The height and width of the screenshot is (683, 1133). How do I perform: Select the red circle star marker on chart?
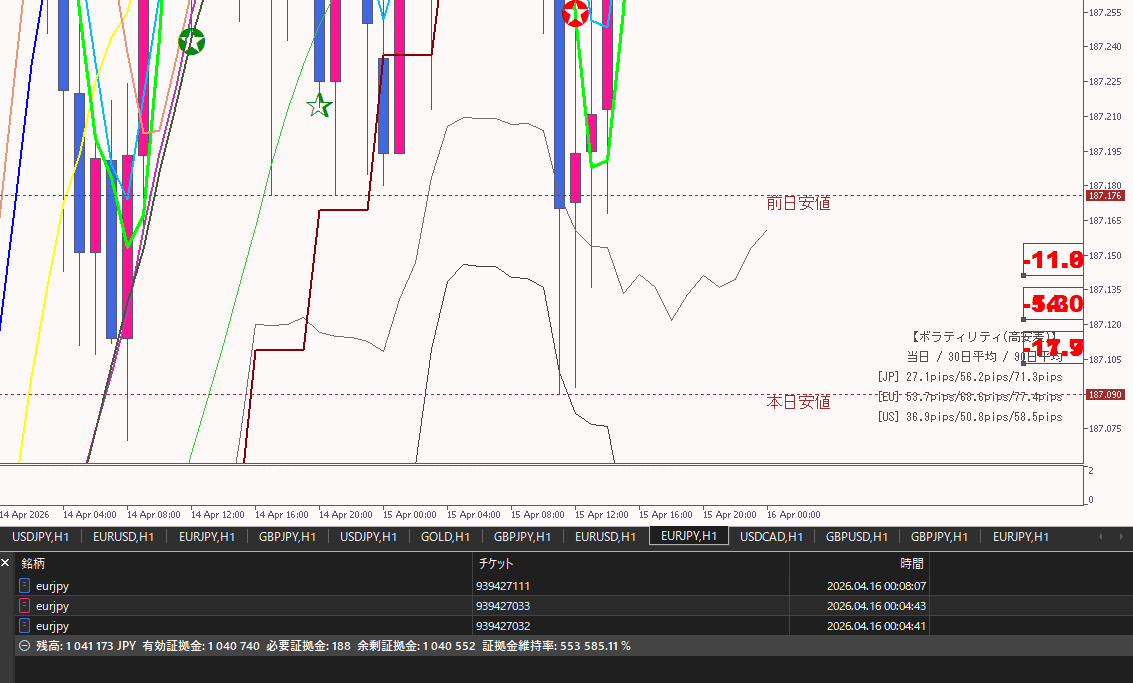(576, 13)
